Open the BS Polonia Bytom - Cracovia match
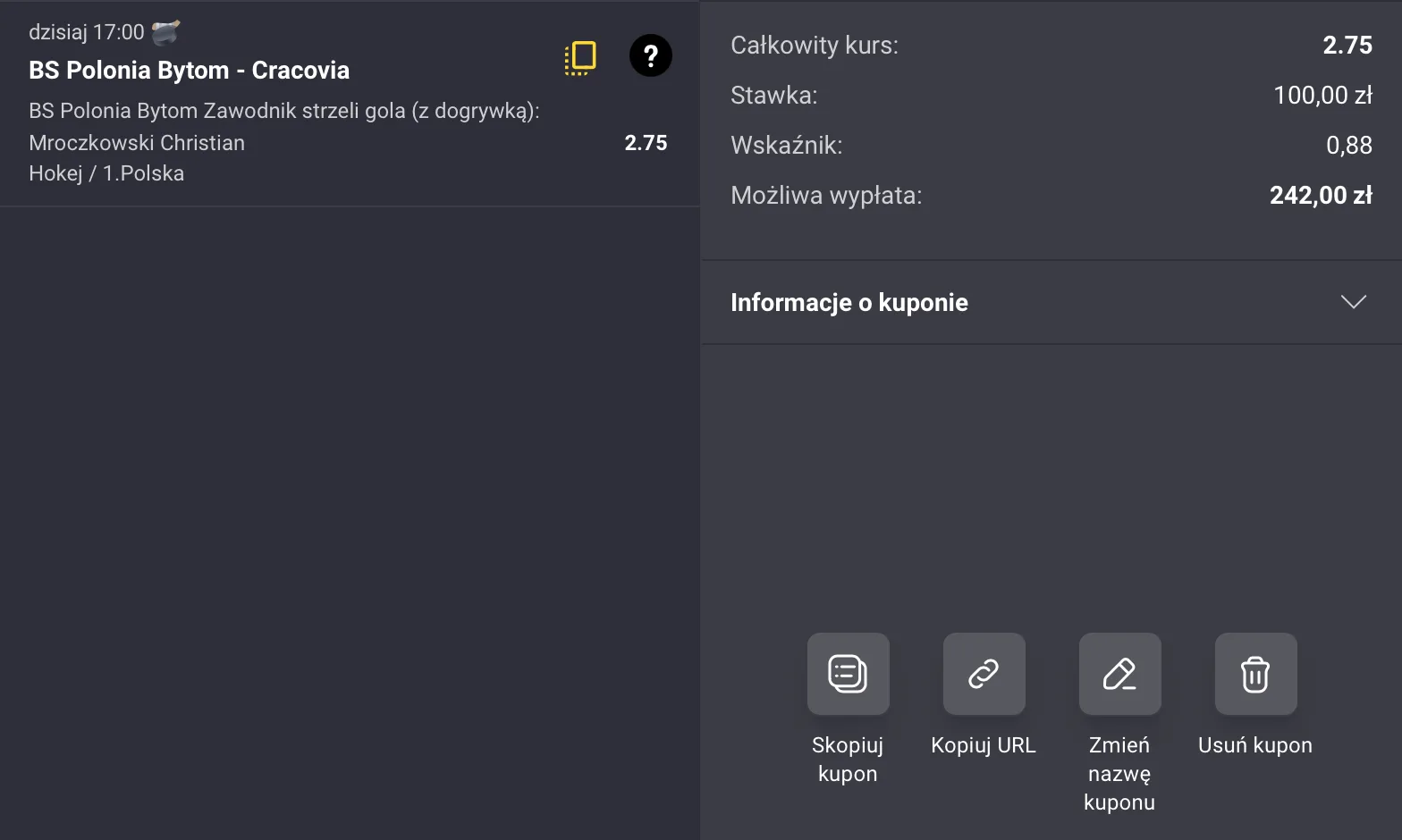Screen dimensions: 1402x840 189,71
